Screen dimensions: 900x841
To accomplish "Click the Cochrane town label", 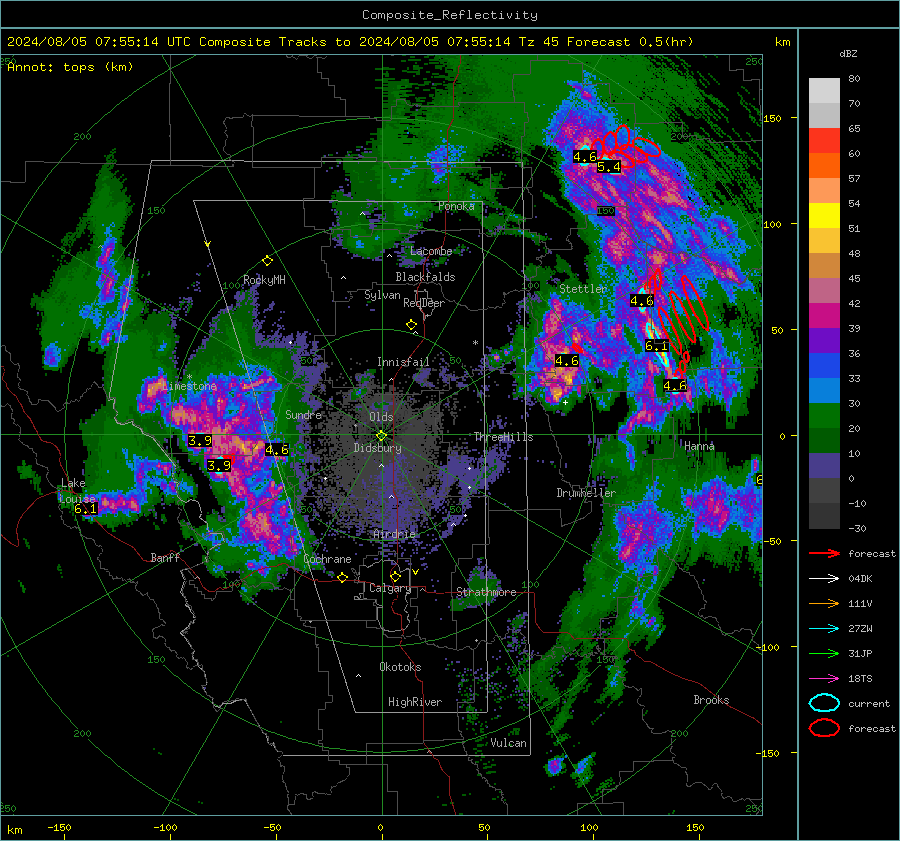I will [327, 559].
